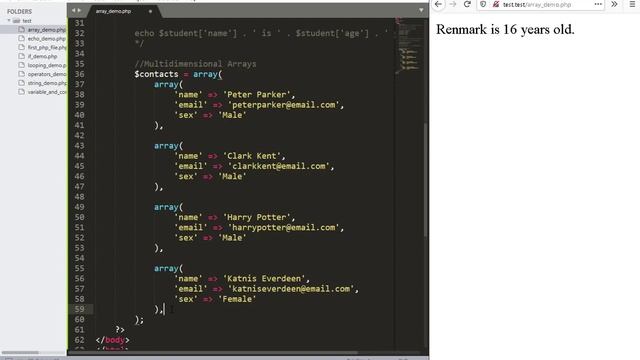Close array_demo.php tab via unsaved dot
The height and width of the screenshot is (360, 640).
tap(150, 11)
